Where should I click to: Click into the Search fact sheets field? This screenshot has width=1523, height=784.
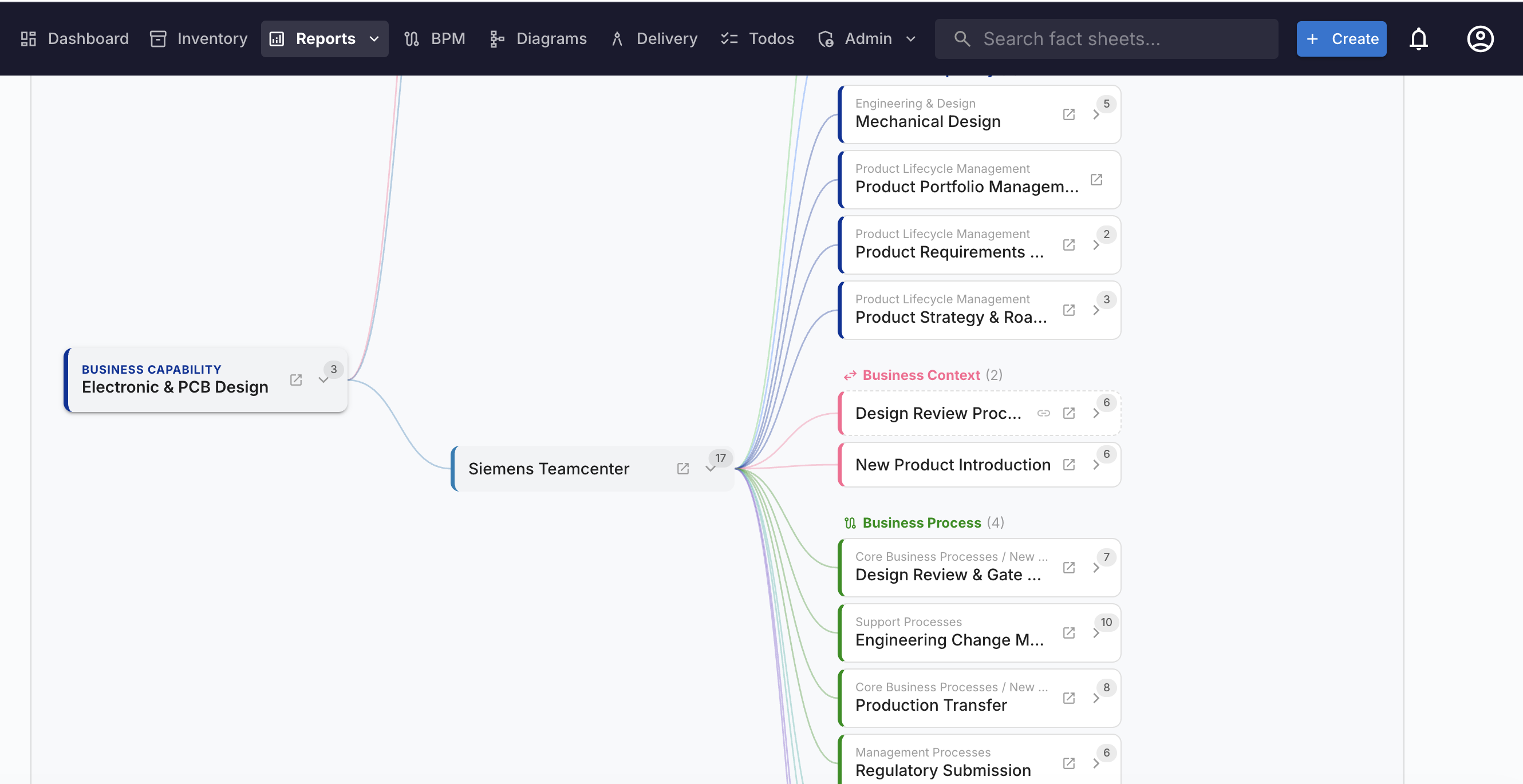tap(1106, 38)
